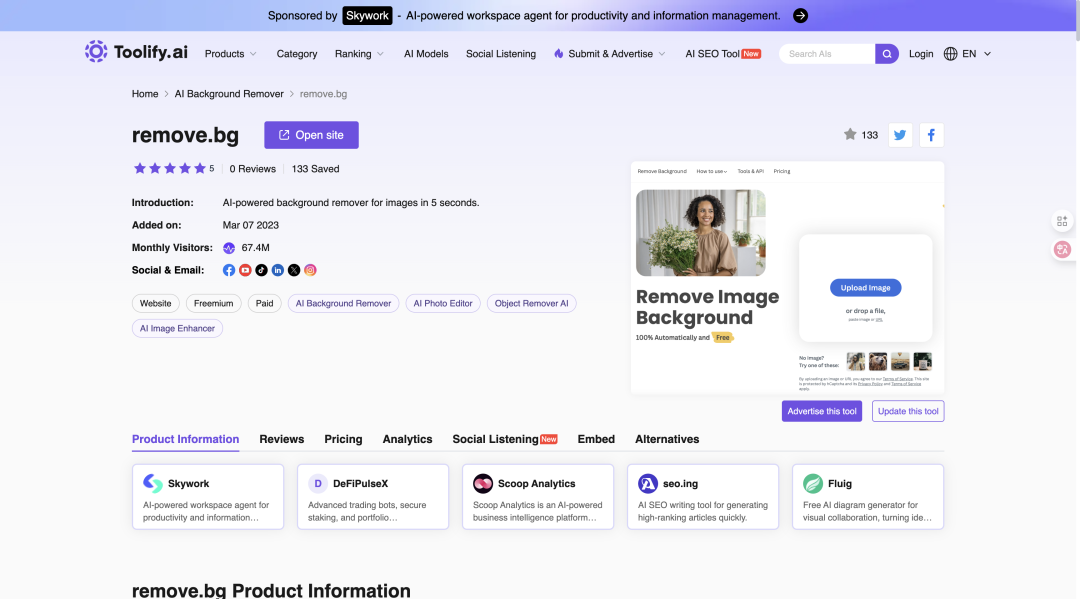Open remove.bg X social icon

point(294,270)
